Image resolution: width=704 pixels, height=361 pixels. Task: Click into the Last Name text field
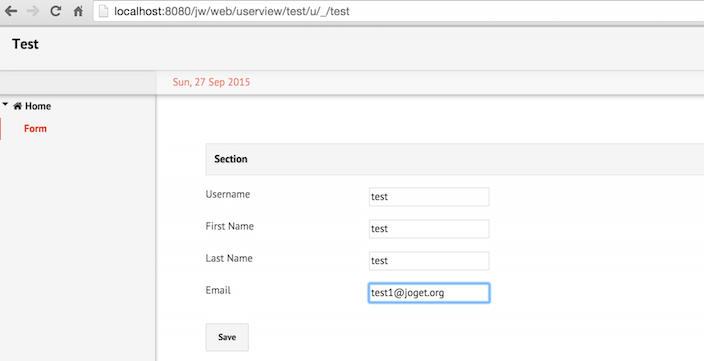pyautogui.click(x=429, y=261)
